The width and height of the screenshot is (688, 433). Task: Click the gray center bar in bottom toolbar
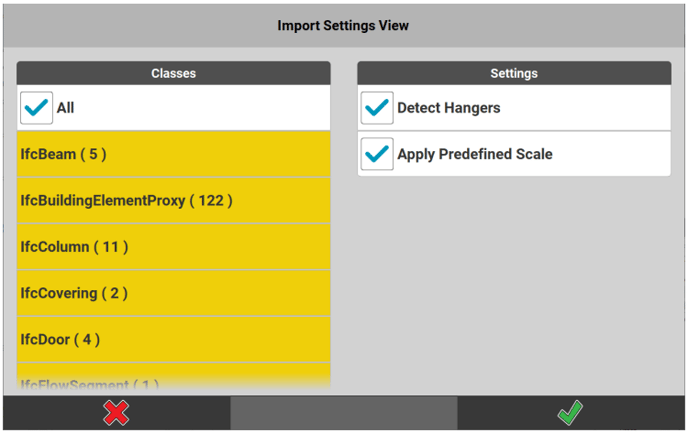(x=343, y=412)
